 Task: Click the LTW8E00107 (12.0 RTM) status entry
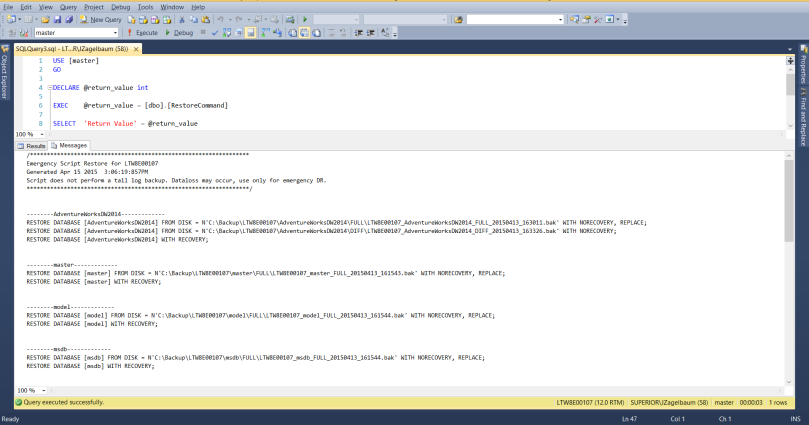[590, 402]
